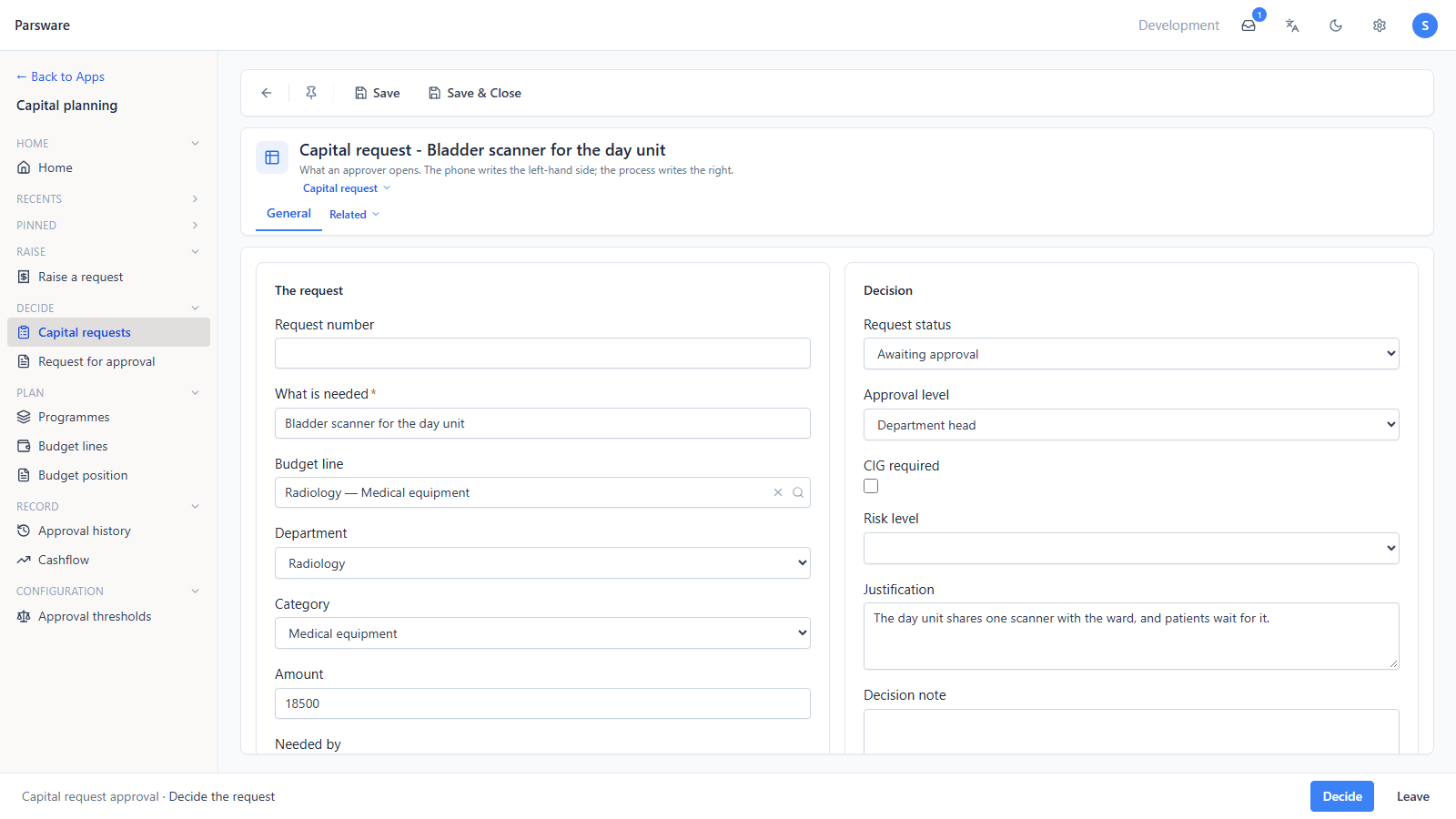Viewport: 1456px width, 819px height.
Task: Open the Approval level dropdown
Action: tap(1131, 425)
